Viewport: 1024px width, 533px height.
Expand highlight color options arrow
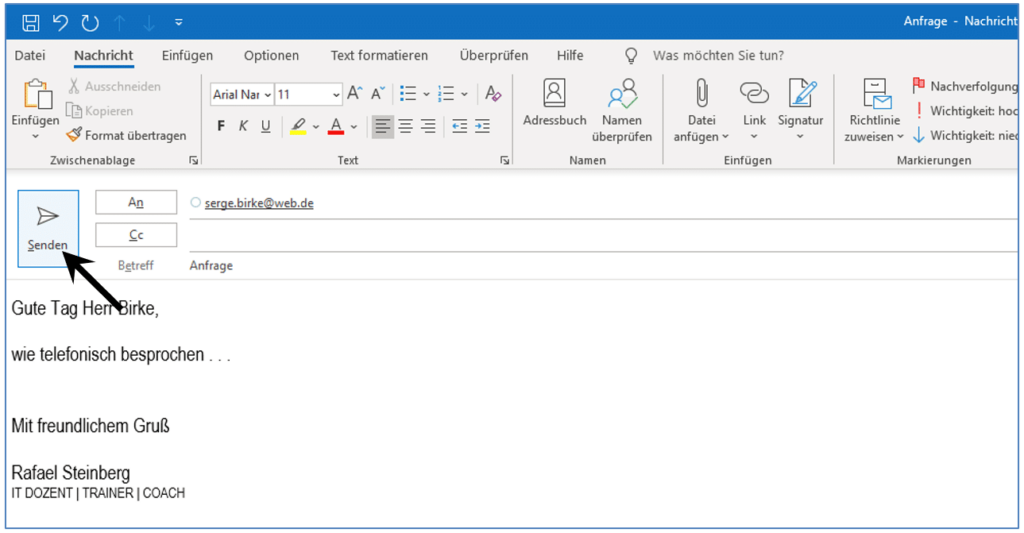[316, 127]
